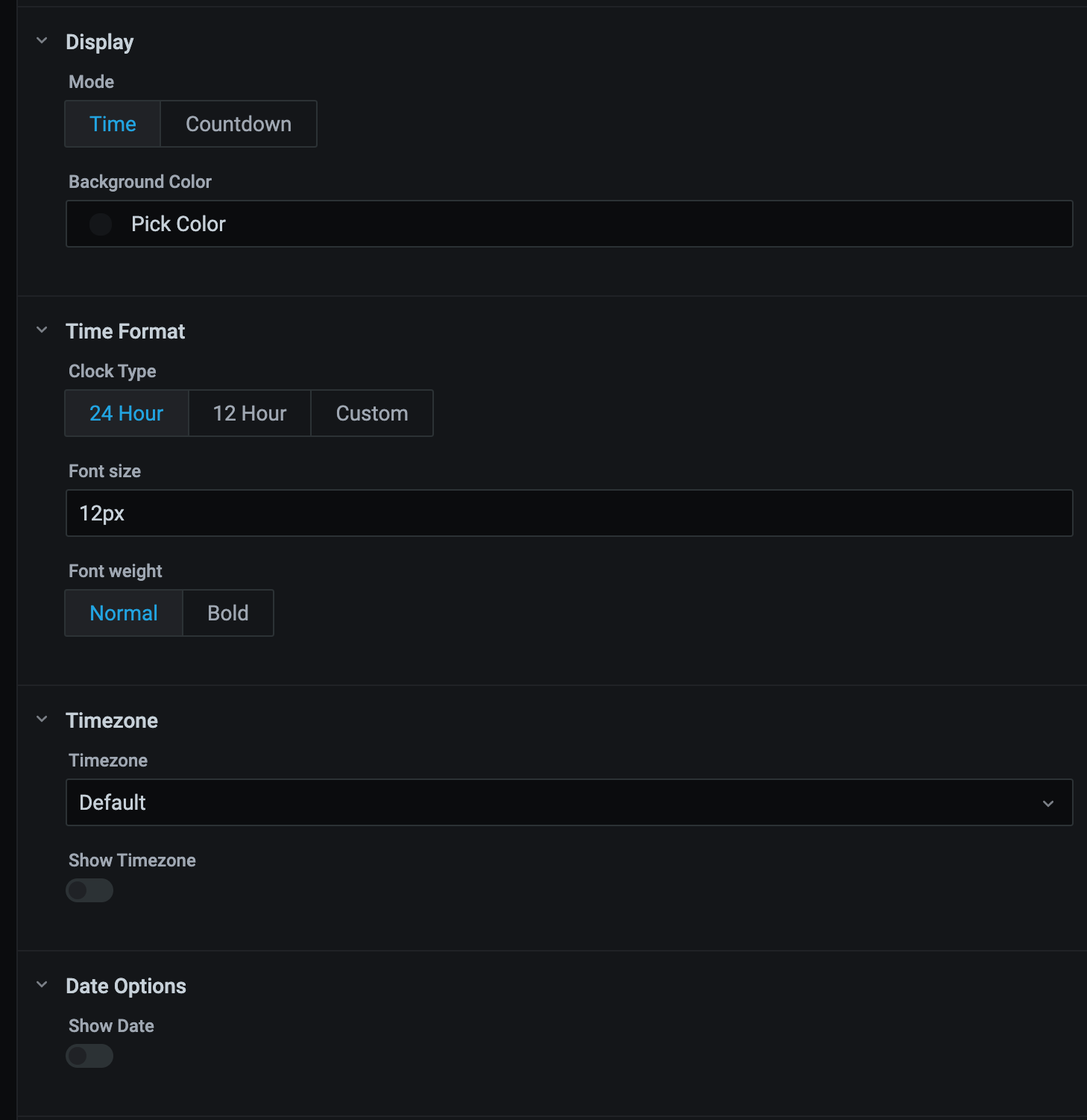Collapse the Time Format section

click(x=42, y=330)
